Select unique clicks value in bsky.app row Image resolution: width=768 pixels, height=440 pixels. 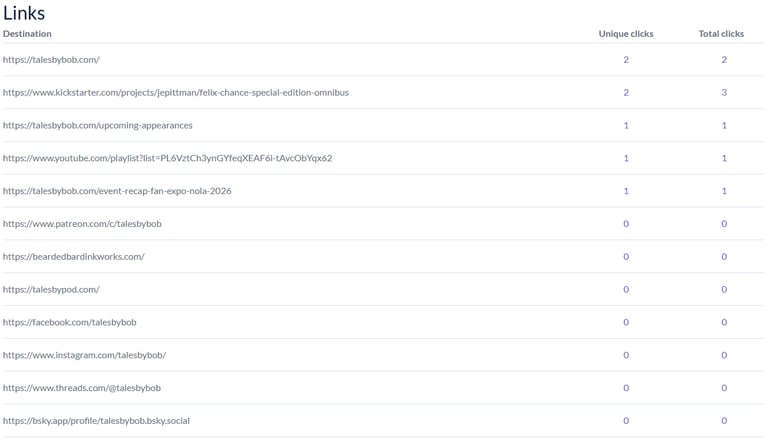point(626,421)
